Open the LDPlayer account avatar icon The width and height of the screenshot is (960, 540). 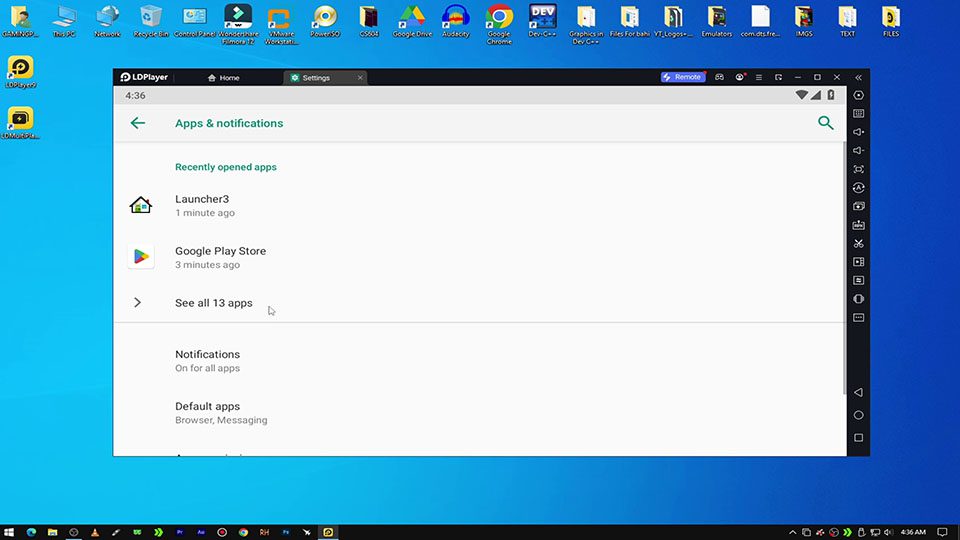tap(740, 77)
